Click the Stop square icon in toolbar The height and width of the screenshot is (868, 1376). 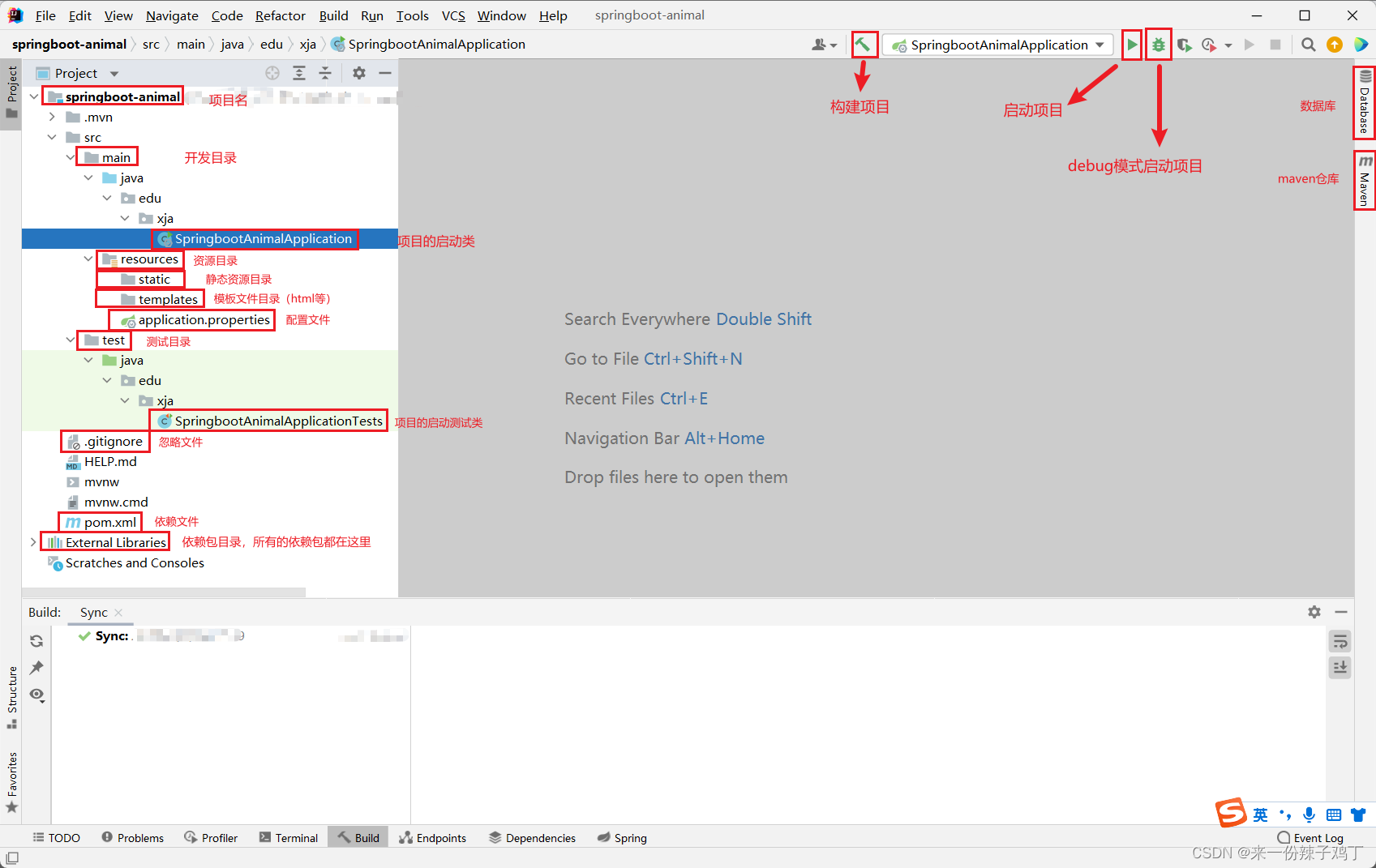(x=1275, y=45)
